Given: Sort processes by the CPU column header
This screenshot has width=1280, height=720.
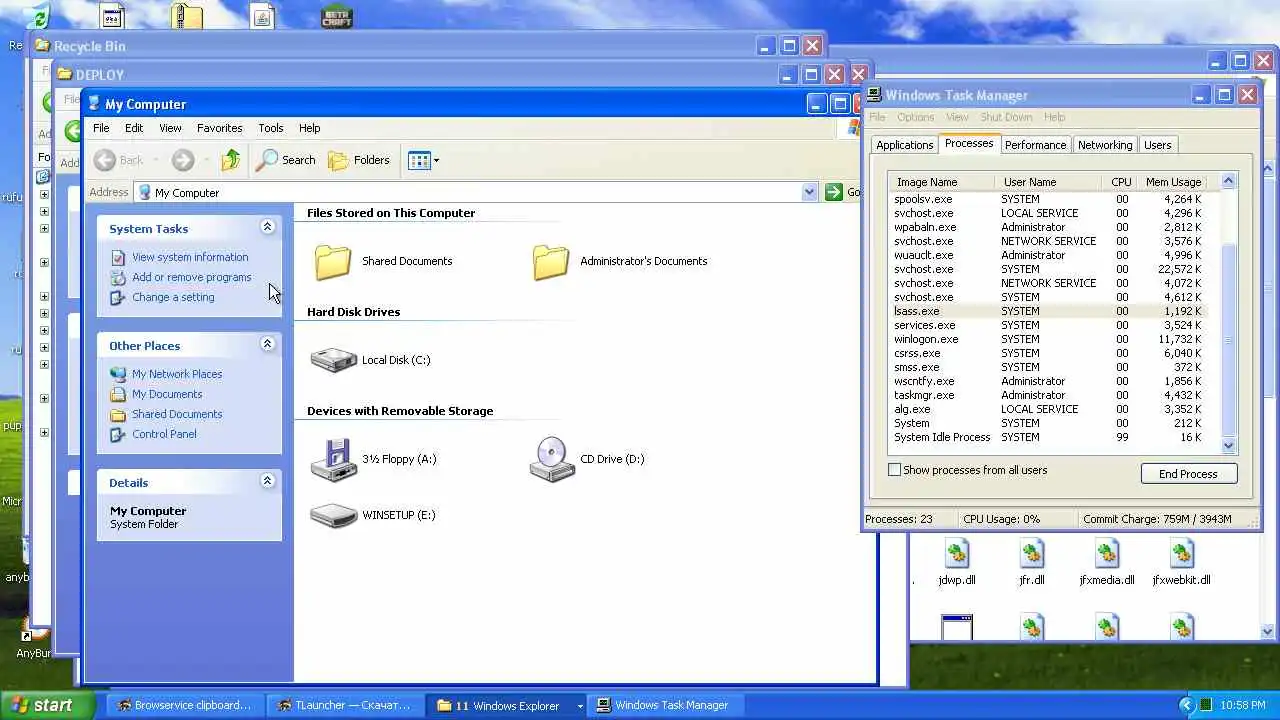Looking at the screenshot, I should click(1119, 182).
